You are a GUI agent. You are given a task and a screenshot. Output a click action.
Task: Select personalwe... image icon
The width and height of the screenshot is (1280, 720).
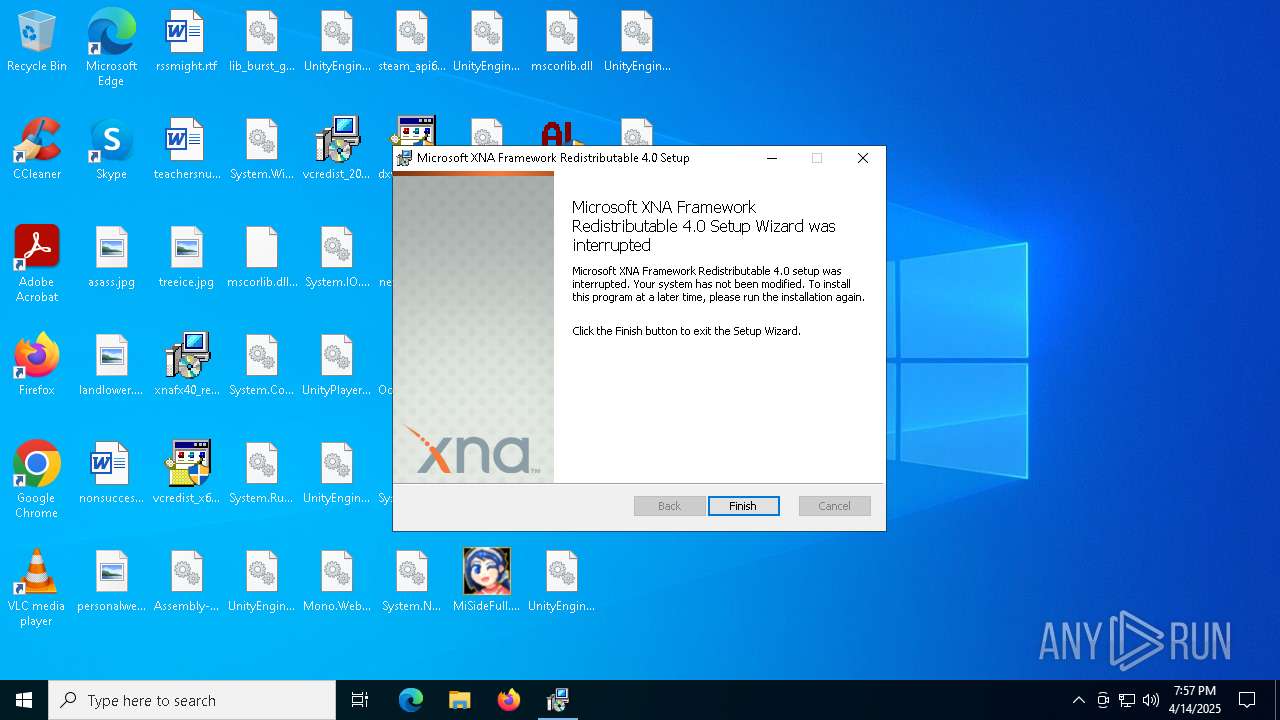click(111, 582)
